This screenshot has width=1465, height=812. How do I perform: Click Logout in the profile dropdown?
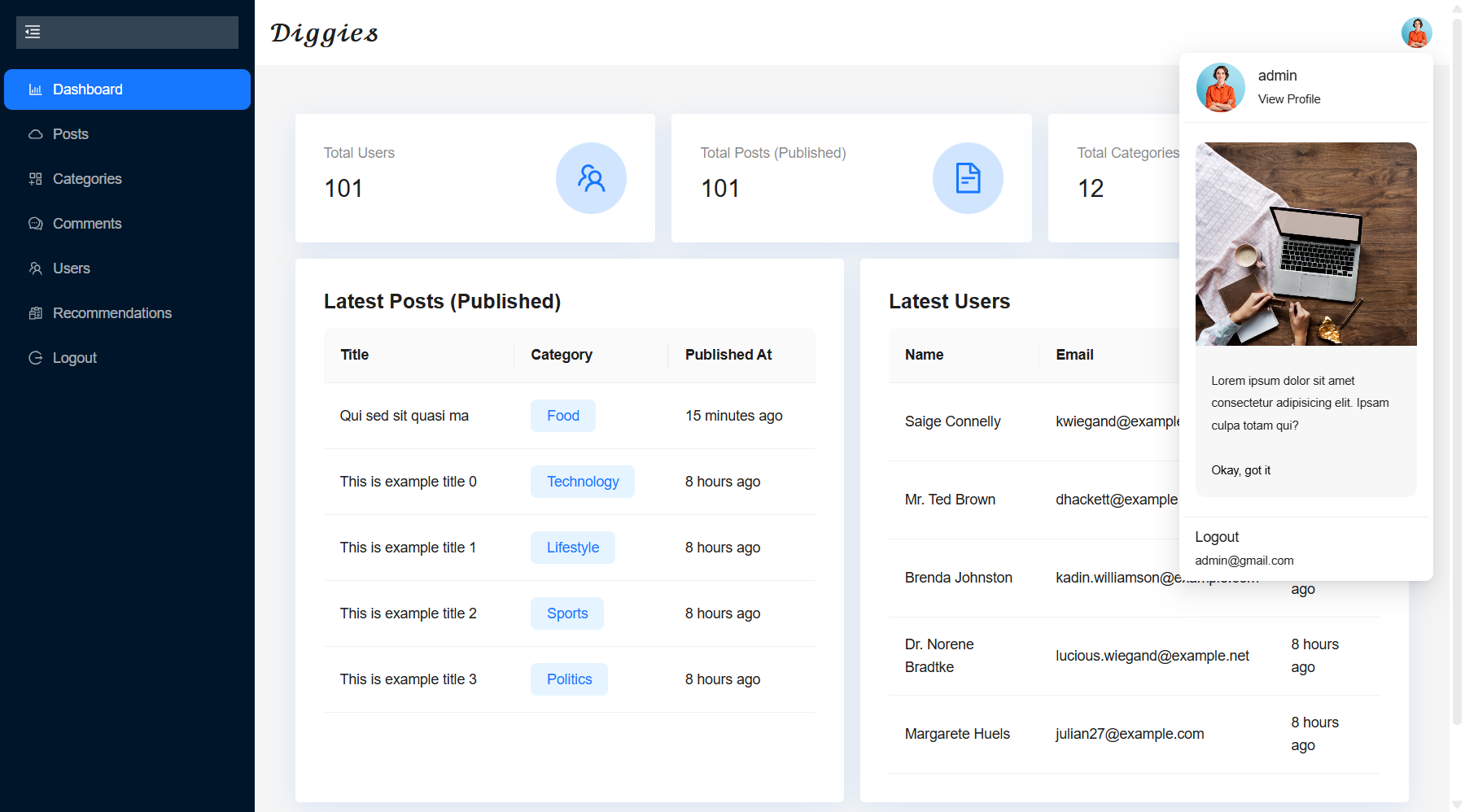(x=1217, y=537)
